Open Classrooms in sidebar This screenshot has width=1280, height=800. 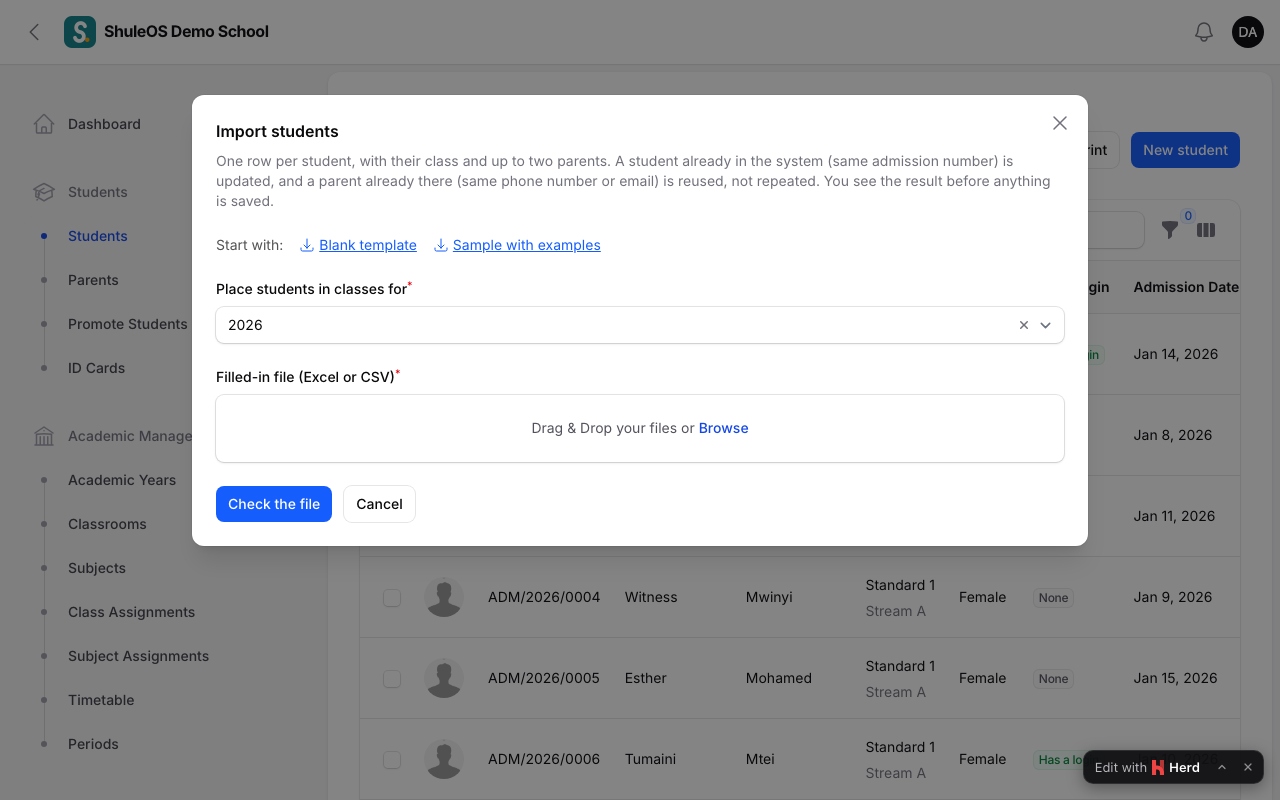point(107,524)
